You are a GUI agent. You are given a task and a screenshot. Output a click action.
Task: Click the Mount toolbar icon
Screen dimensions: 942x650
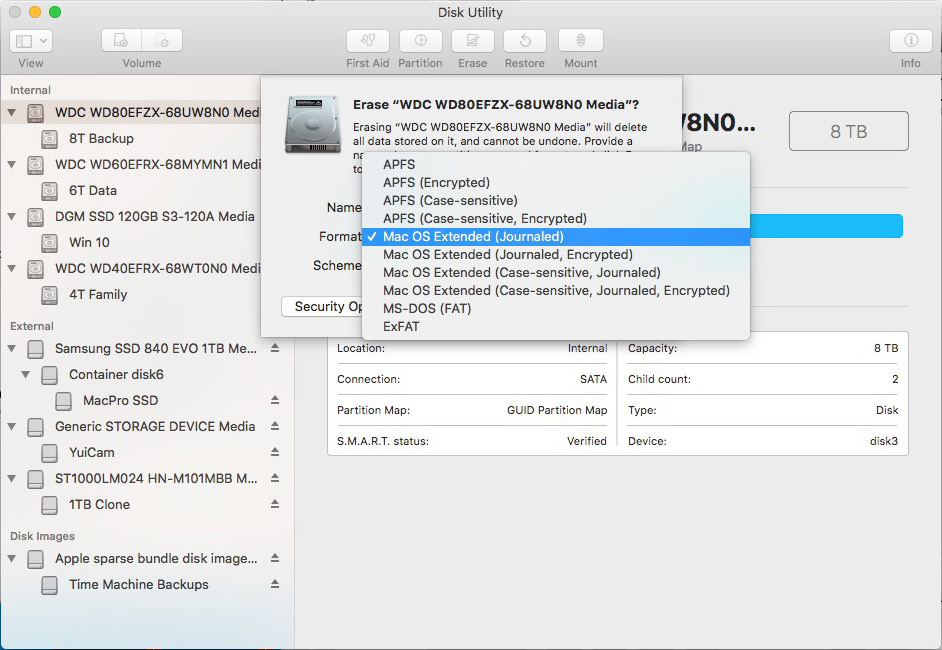tap(580, 41)
